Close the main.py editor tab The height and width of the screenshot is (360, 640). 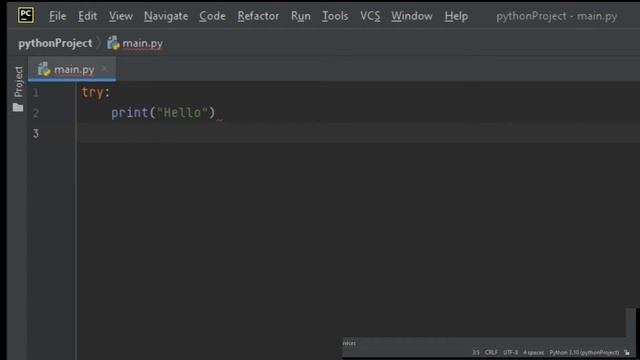point(105,69)
